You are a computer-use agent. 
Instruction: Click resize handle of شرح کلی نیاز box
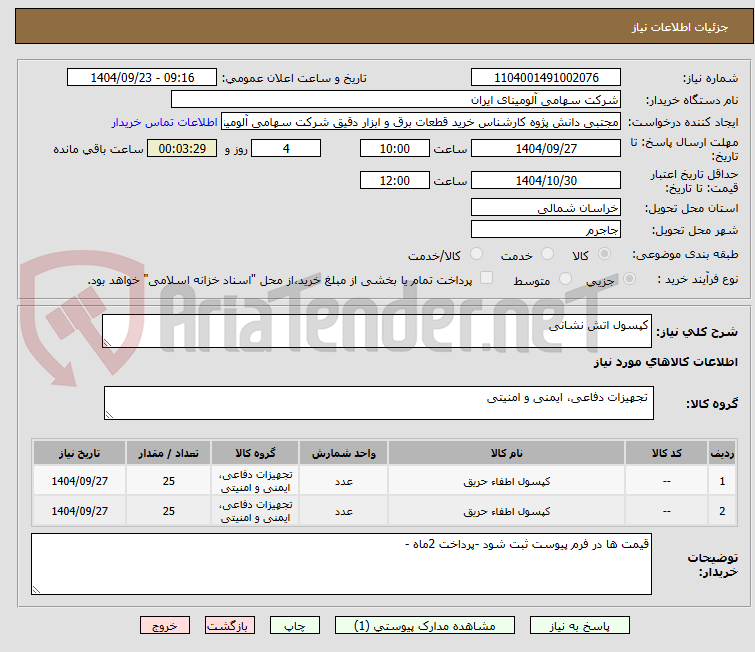[x=107, y=342]
